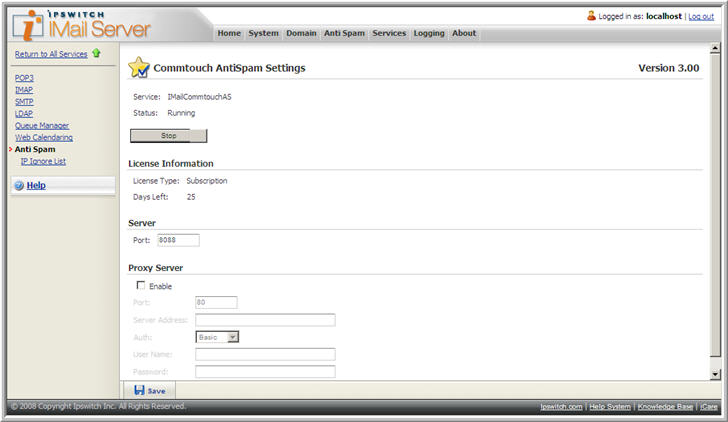The width and height of the screenshot is (728, 422).
Task: Click the star icon next to Commtouch AntiSpam Settings
Action: point(139,67)
